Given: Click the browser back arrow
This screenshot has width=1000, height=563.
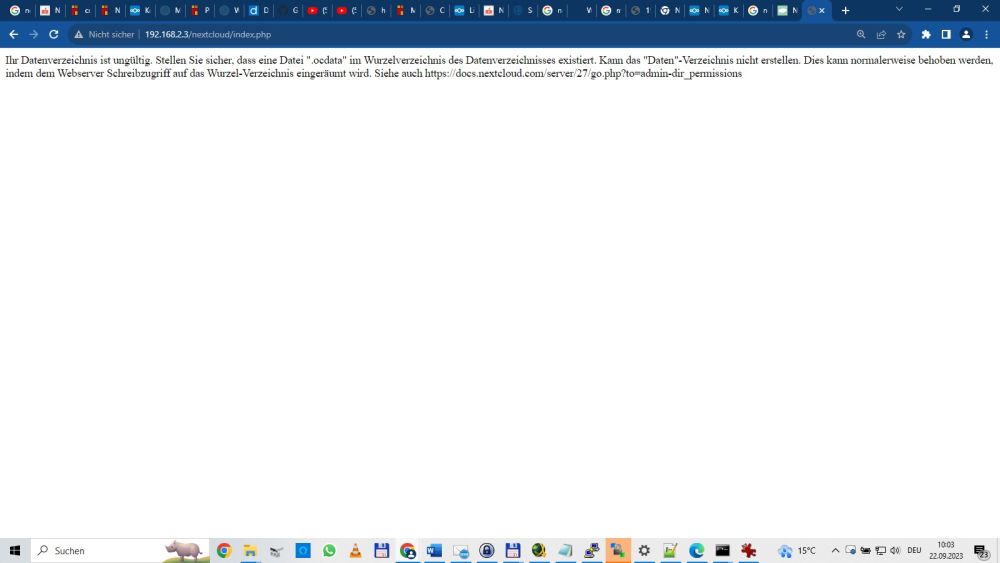Looking at the screenshot, I should (13, 34).
